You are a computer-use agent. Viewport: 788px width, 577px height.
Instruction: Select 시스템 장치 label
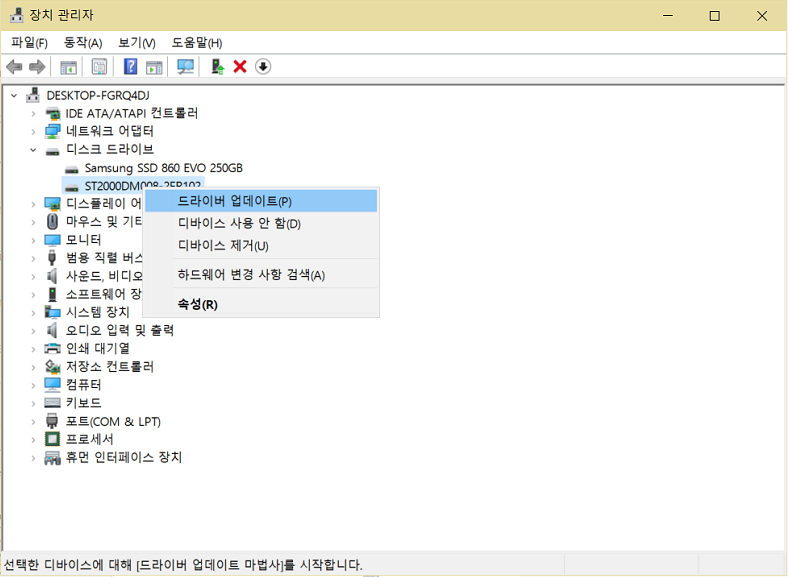tap(98, 312)
